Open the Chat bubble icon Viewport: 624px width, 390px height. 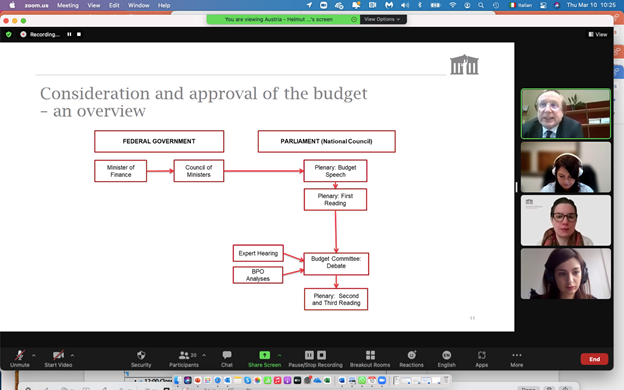[x=227, y=355]
